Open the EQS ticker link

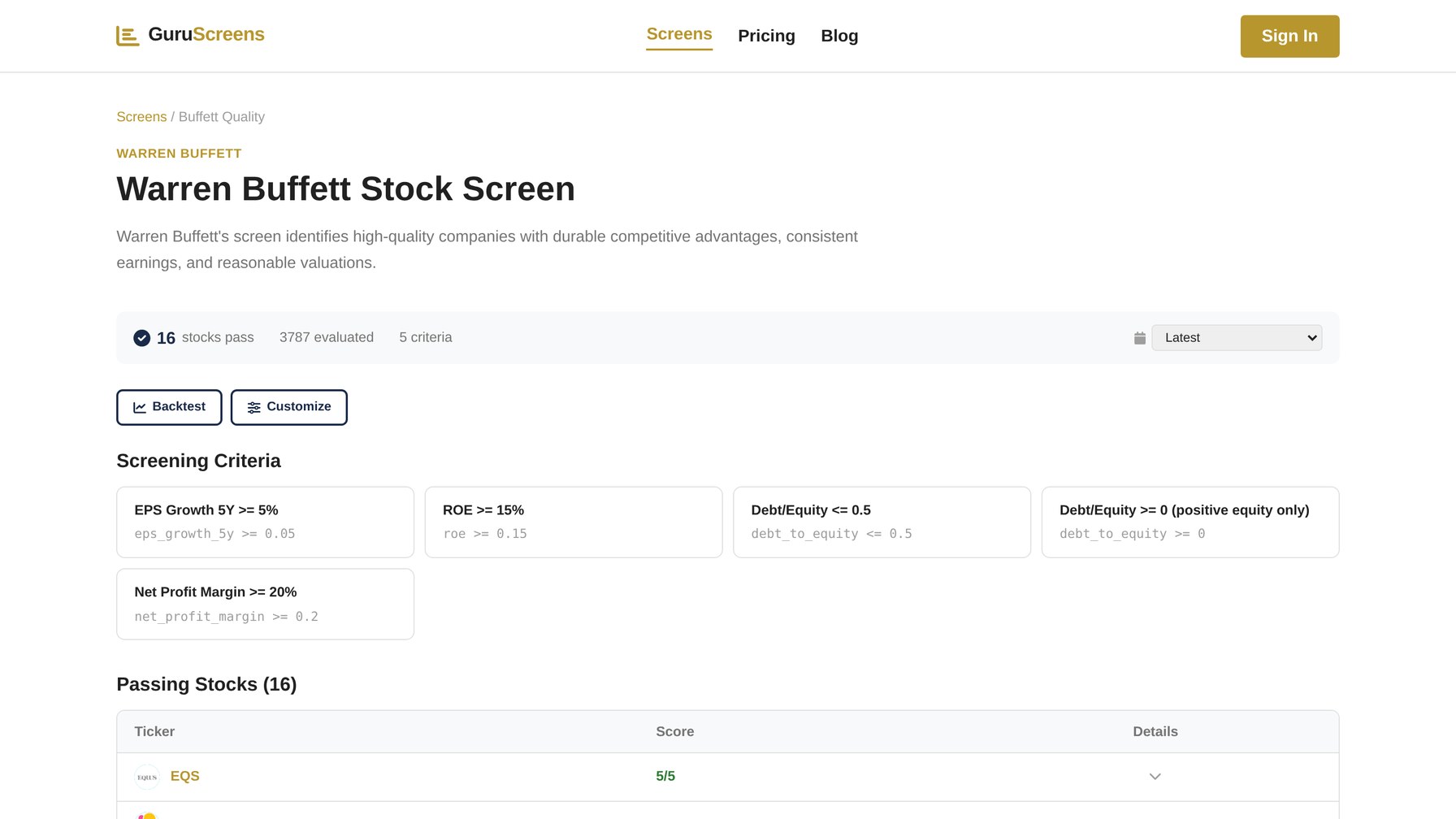184,777
